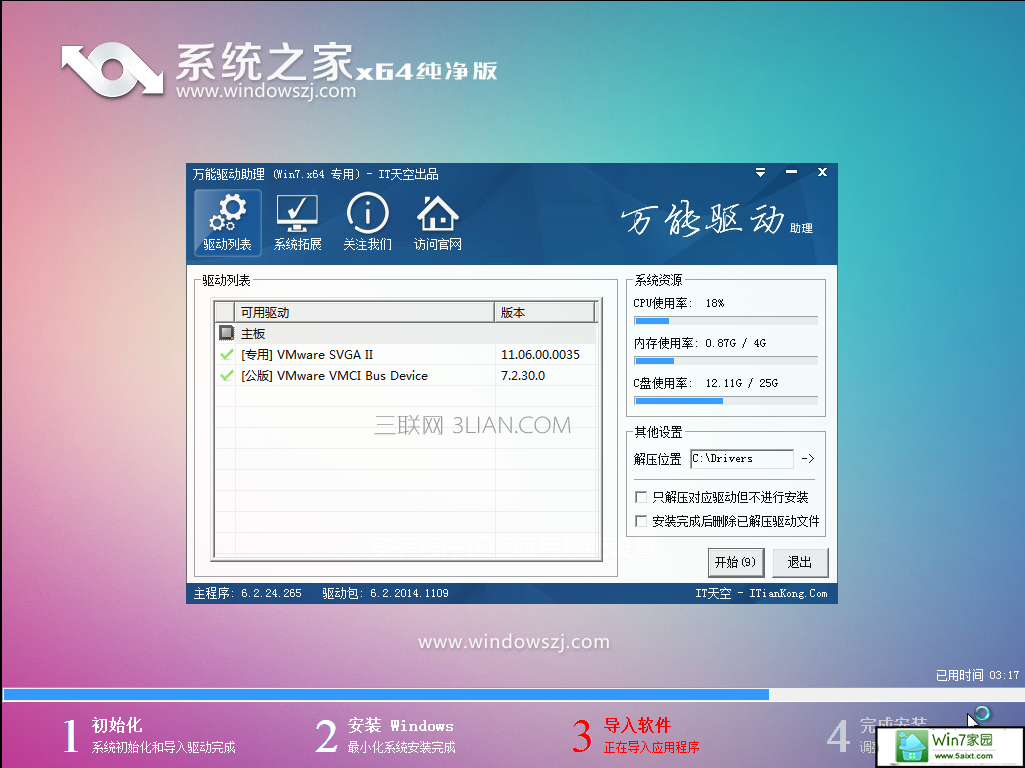The width and height of the screenshot is (1025, 768).
Task: Open the title bar dropdown menu arrow
Action: coord(760,173)
